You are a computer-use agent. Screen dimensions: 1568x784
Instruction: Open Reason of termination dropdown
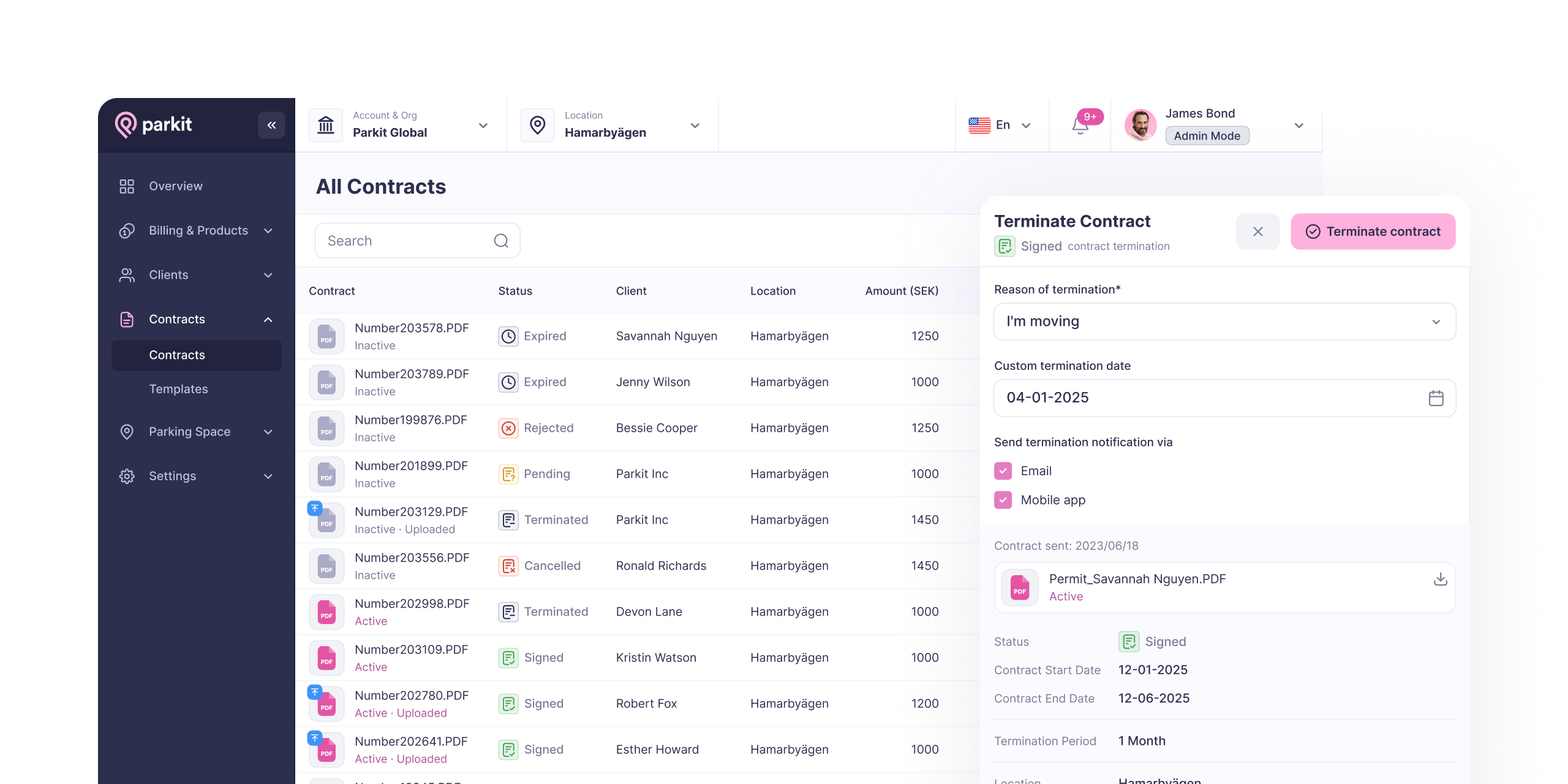[1224, 322]
